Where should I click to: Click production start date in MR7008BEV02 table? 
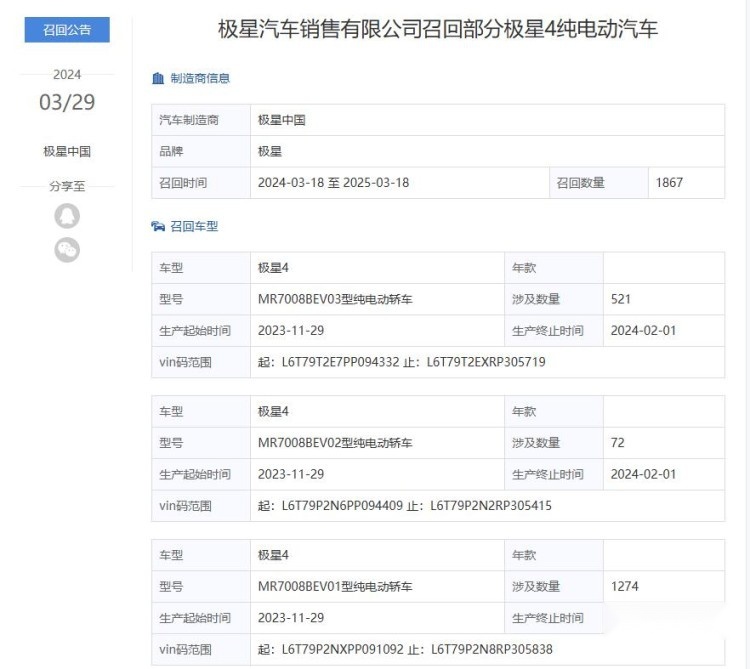click(291, 474)
